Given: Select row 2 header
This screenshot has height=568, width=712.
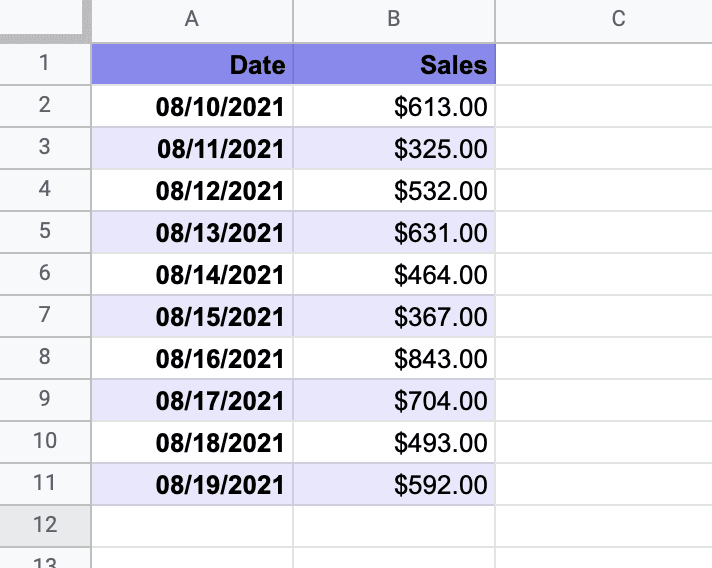Looking at the screenshot, I should (45, 106).
